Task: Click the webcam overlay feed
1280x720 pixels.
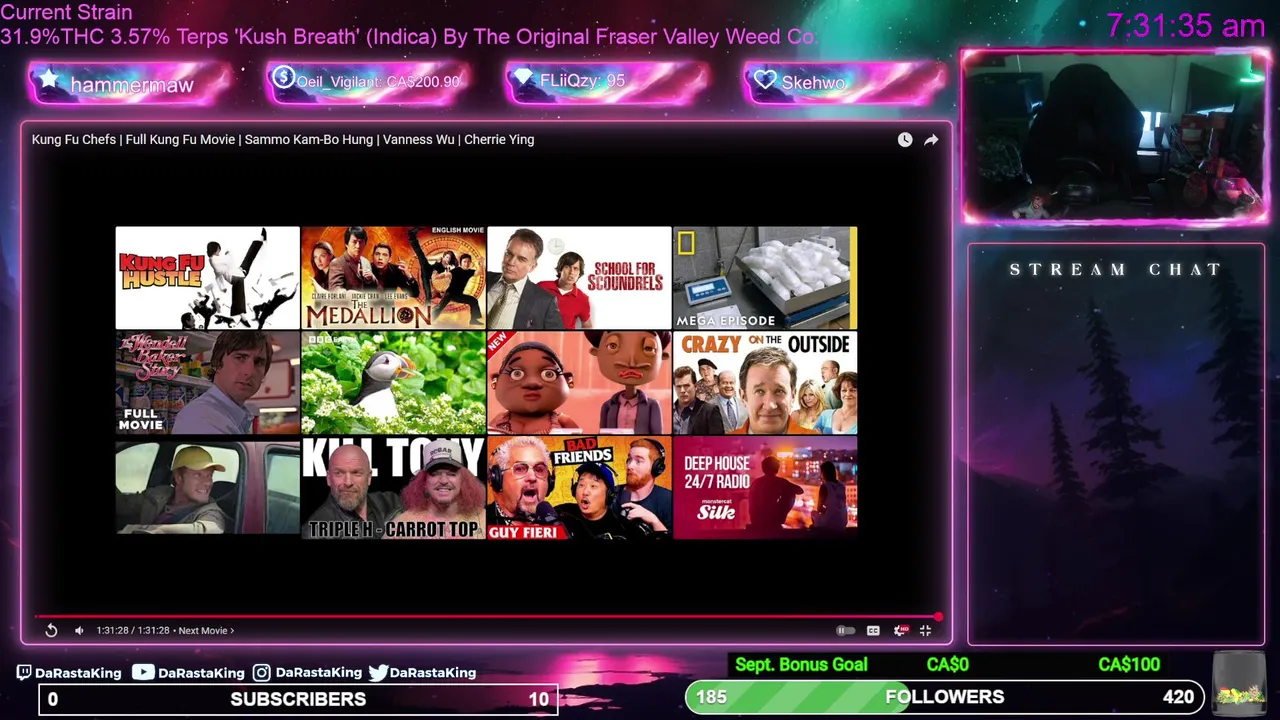Action: tap(1114, 137)
